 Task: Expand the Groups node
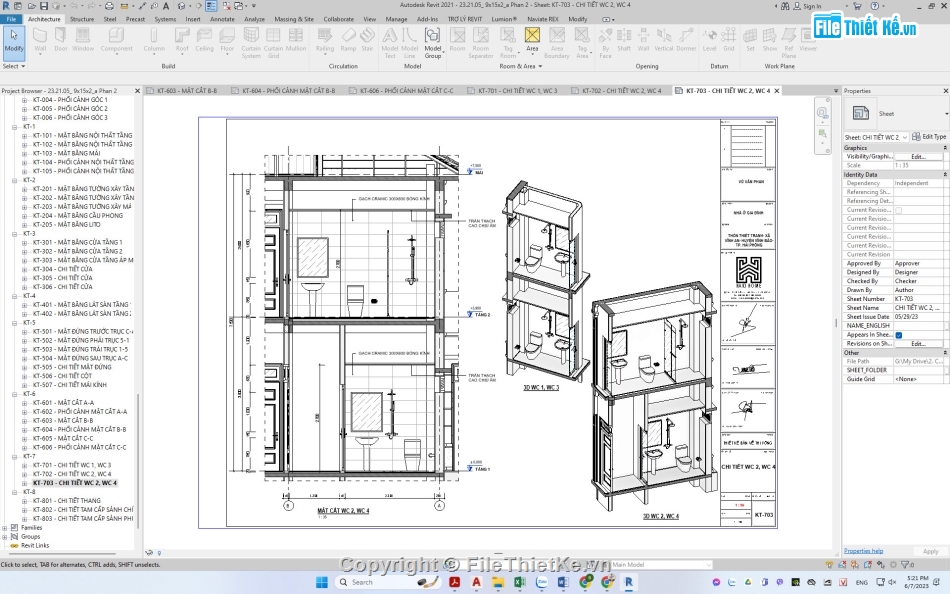coord(5,536)
